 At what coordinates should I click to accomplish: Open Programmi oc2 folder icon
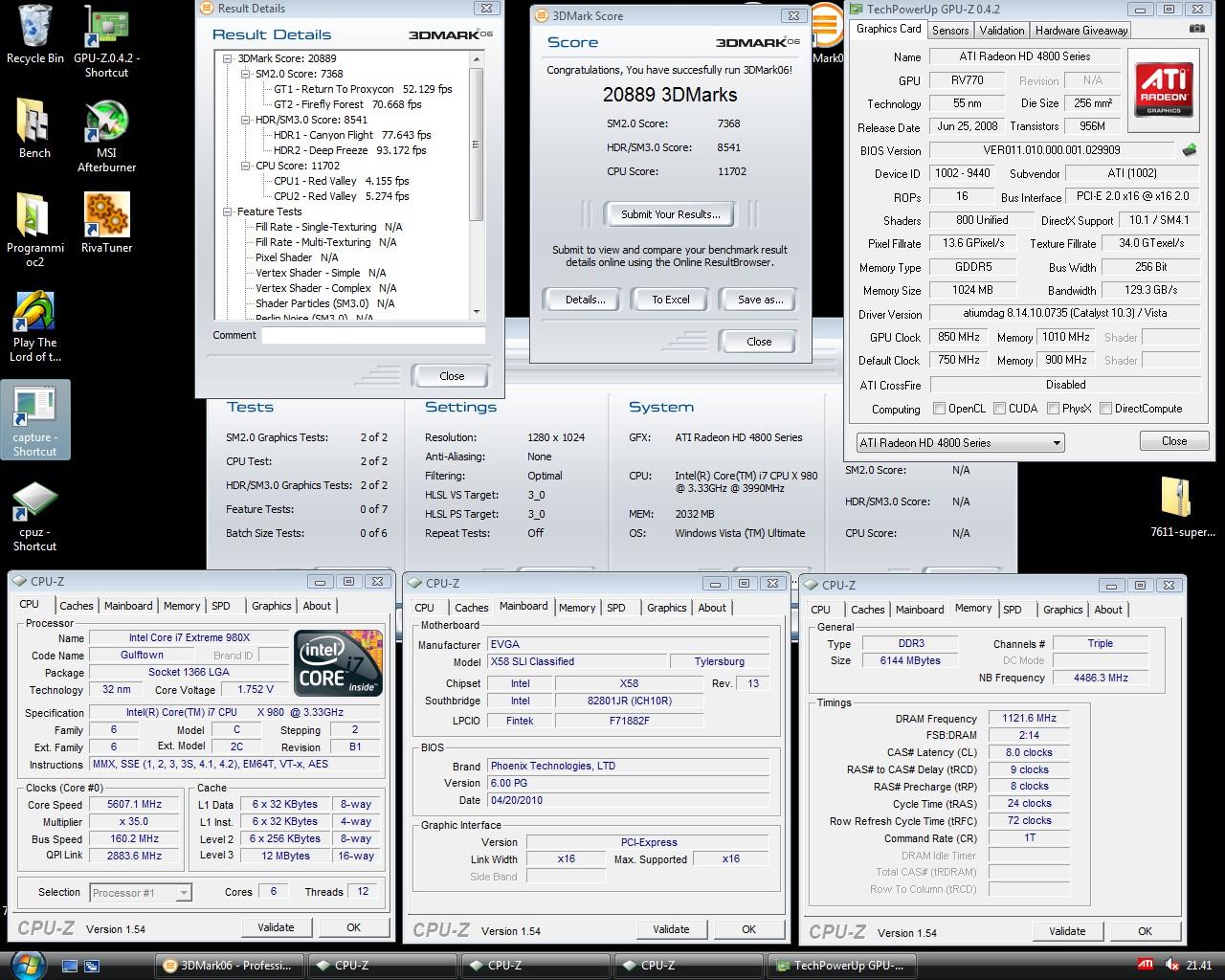[x=34, y=230]
